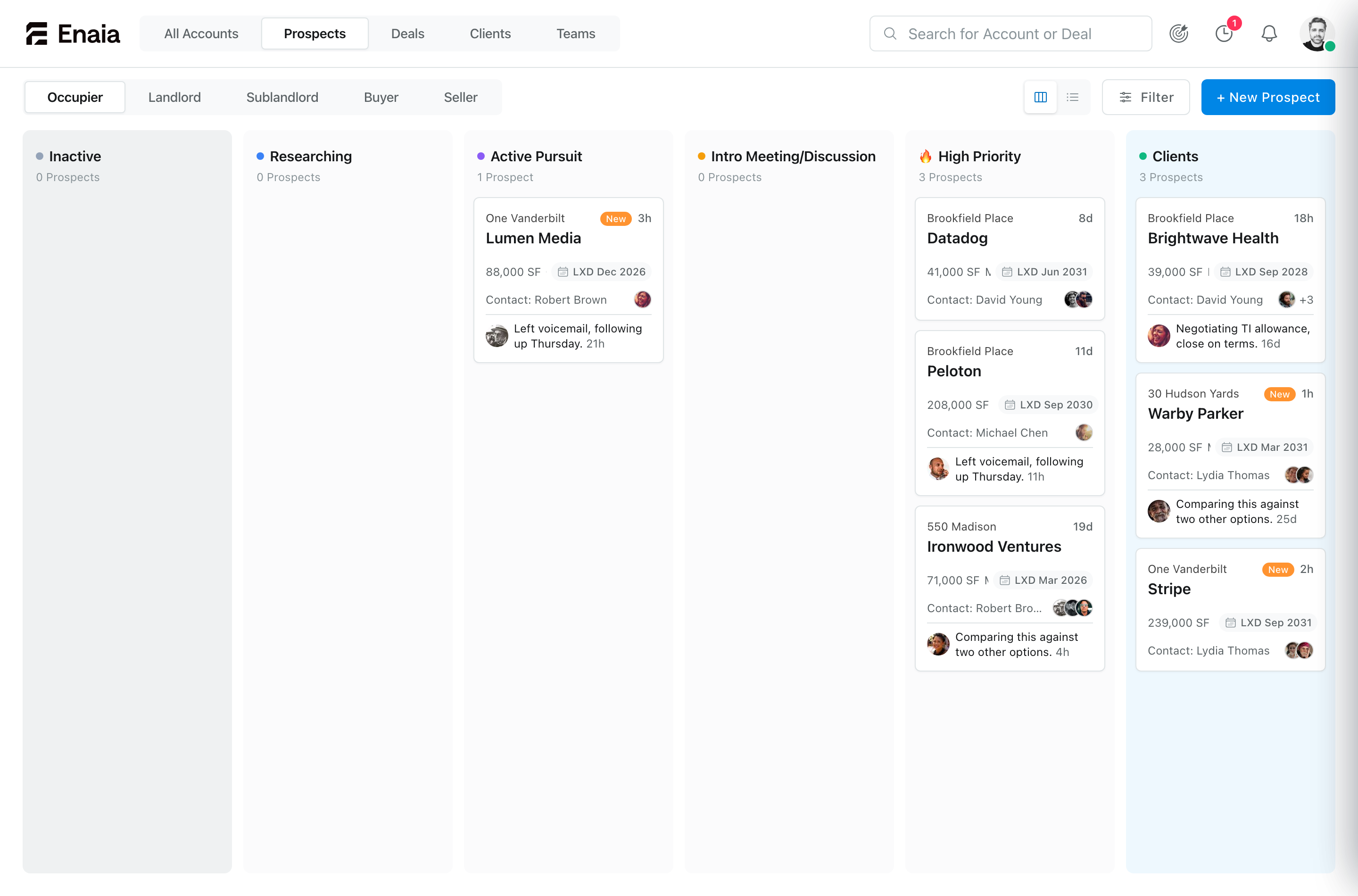Open the Clients navigation tab

pos(490,33)
